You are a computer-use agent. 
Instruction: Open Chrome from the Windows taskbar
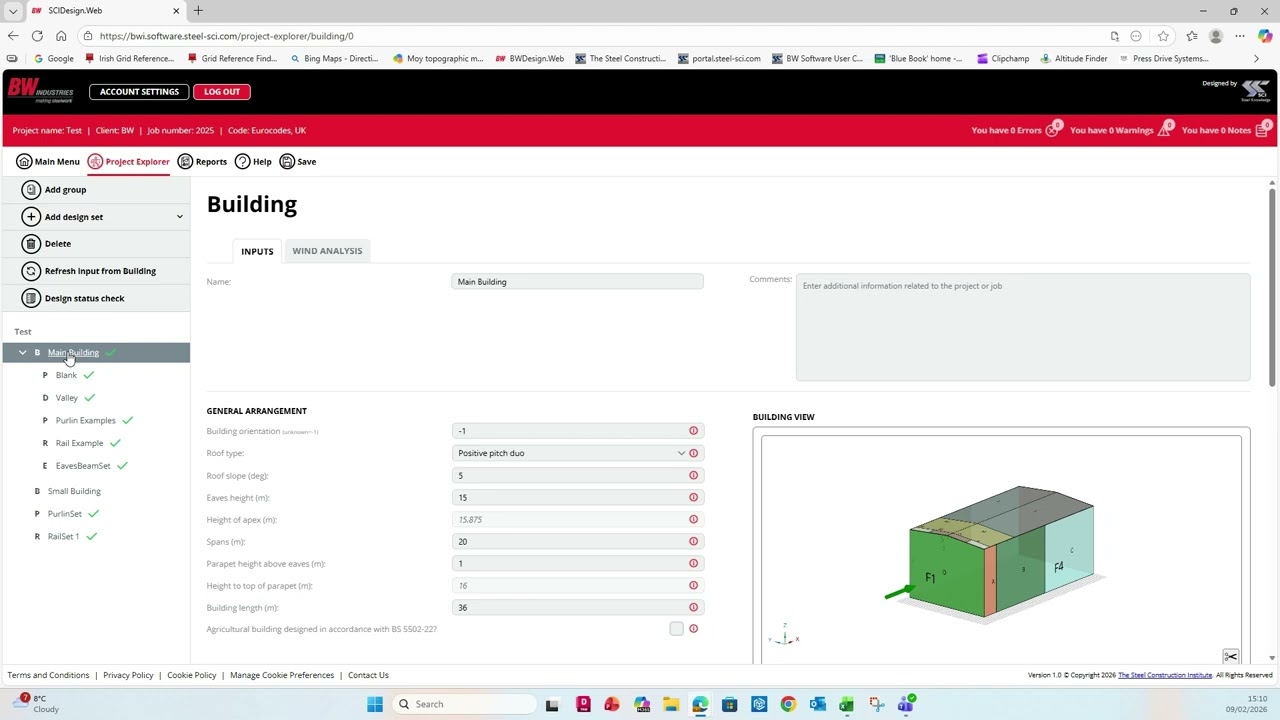point(788,704)
